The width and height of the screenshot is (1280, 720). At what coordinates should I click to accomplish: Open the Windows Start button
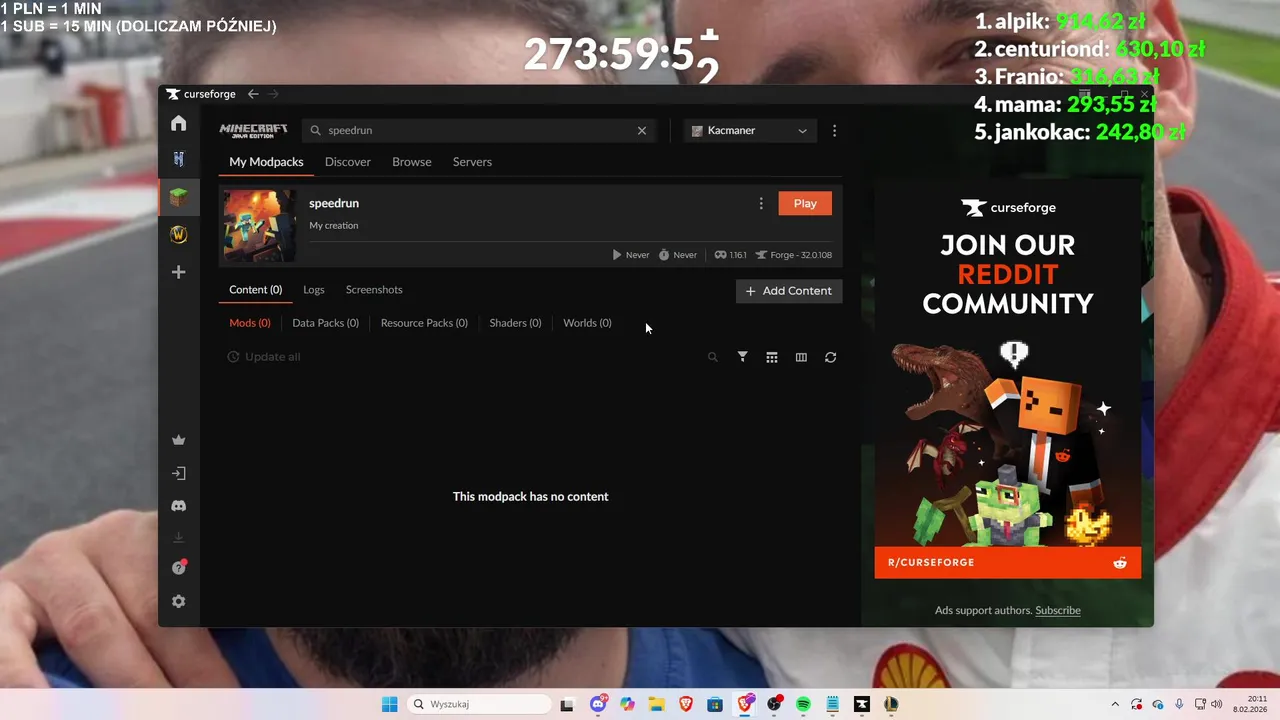point(389,704)
